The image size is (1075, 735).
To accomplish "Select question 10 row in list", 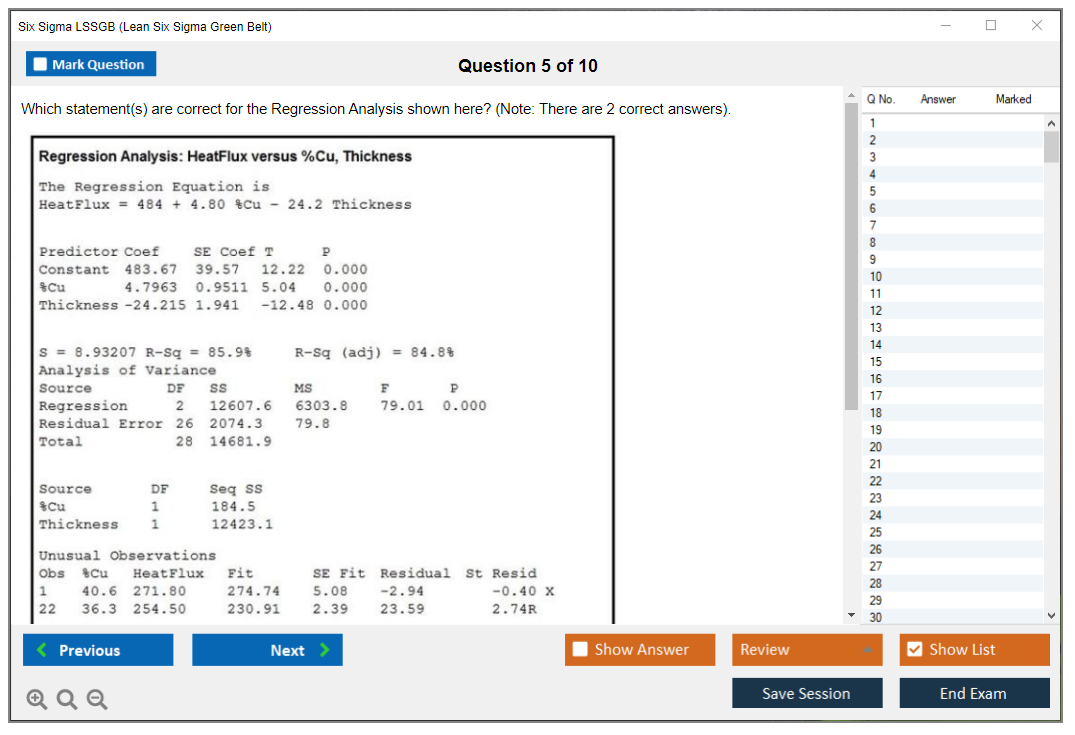I will (x=876, y=276).
